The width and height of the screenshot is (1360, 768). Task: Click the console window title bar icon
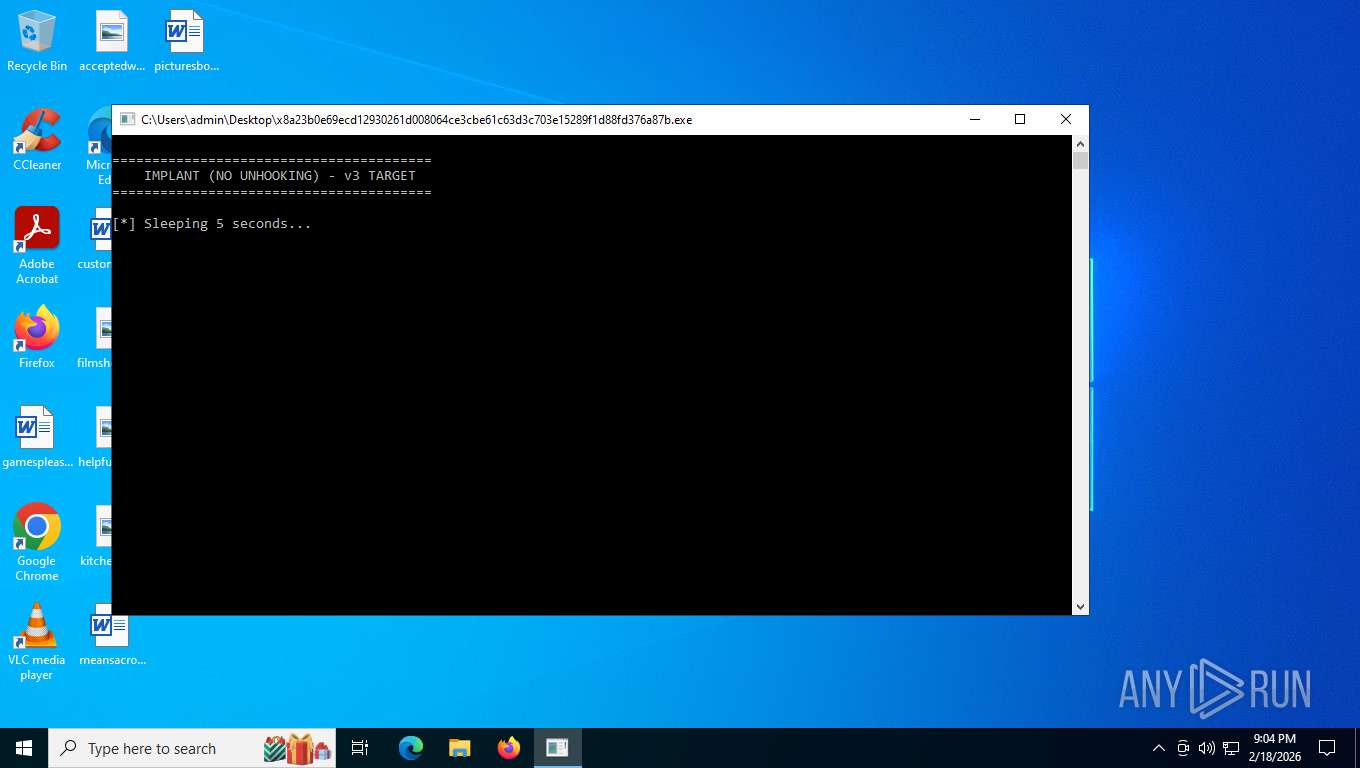127,119
